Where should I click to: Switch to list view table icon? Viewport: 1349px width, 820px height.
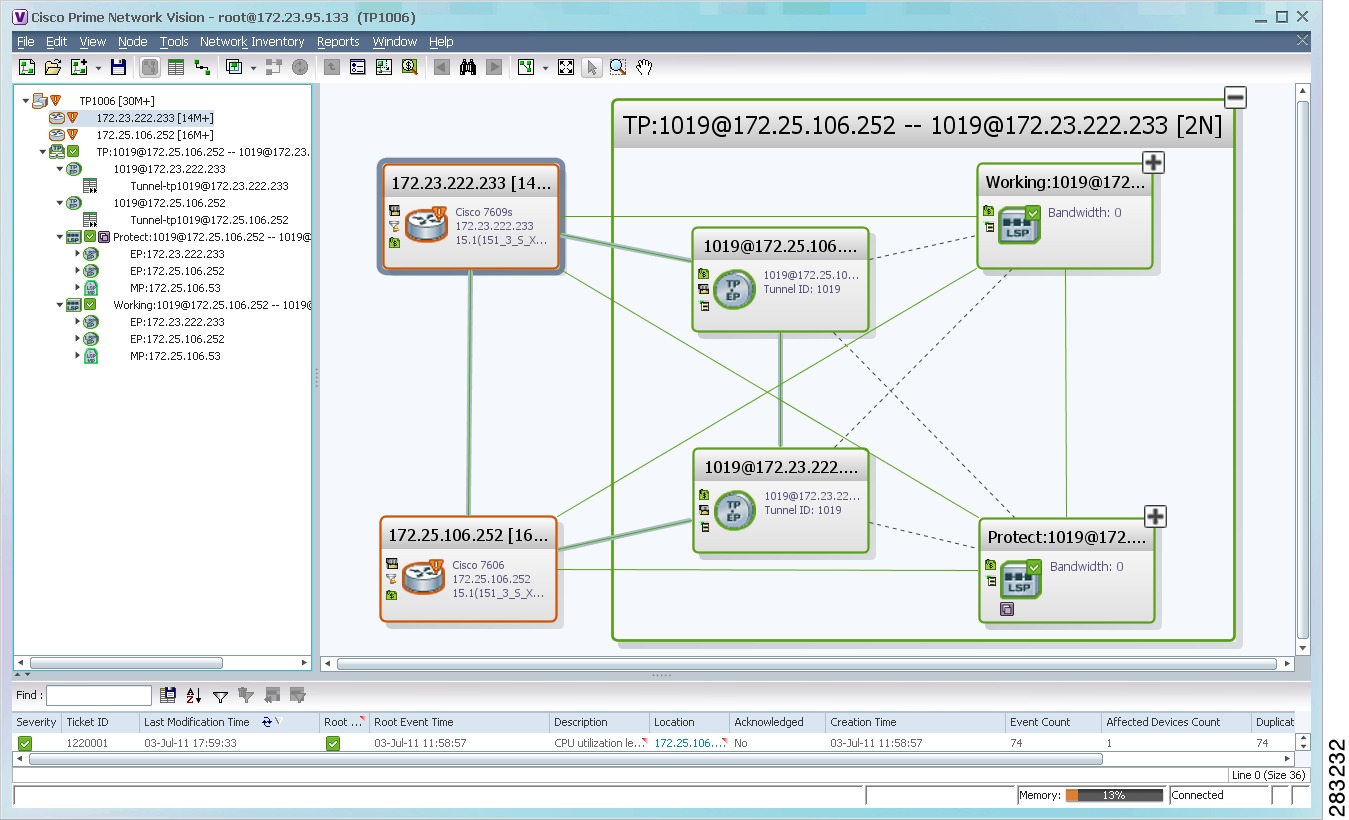click(176, 67)
